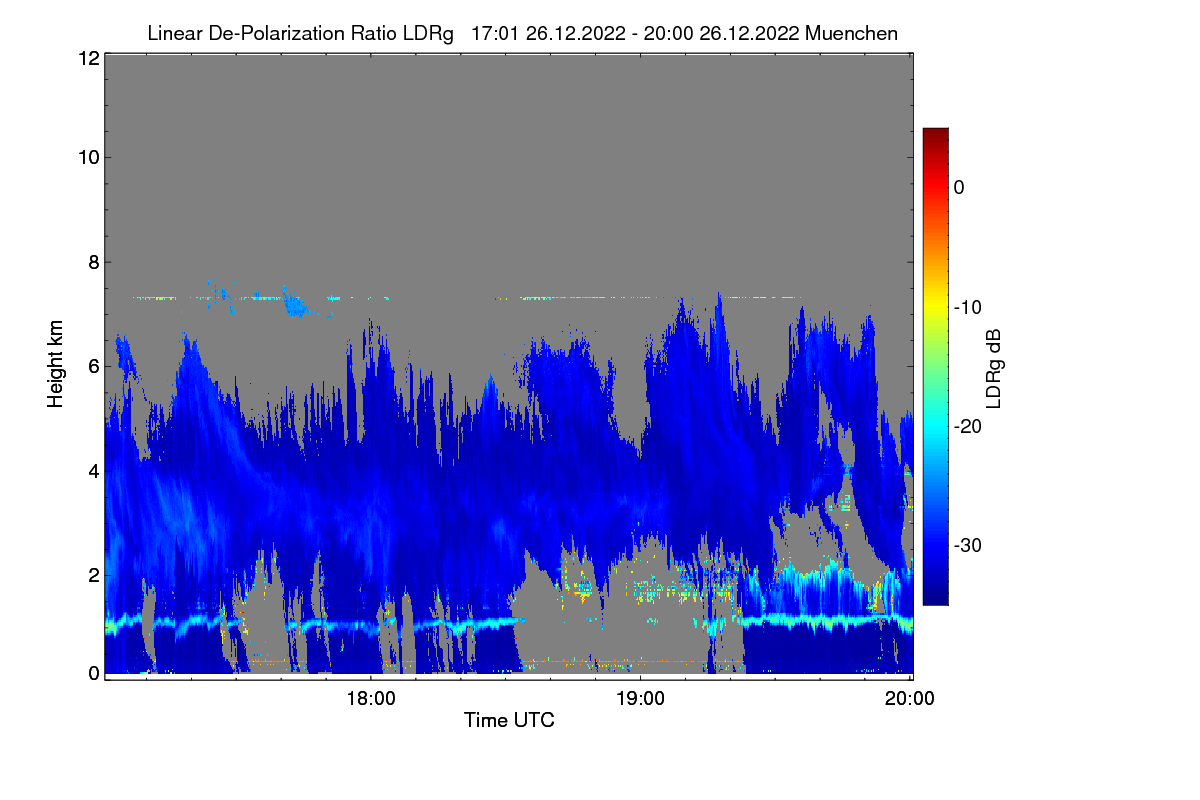Click the '20:00' time tick label
Viewport: 1200px width, 800px height.
909,698
